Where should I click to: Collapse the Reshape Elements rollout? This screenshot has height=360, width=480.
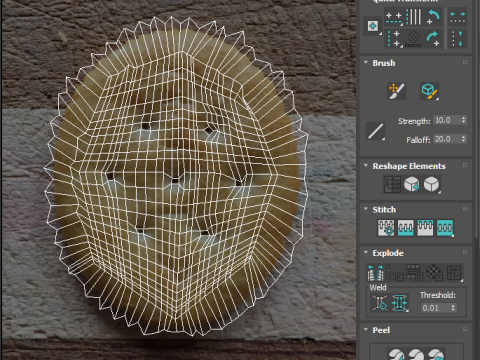click(x=366, y=166)
